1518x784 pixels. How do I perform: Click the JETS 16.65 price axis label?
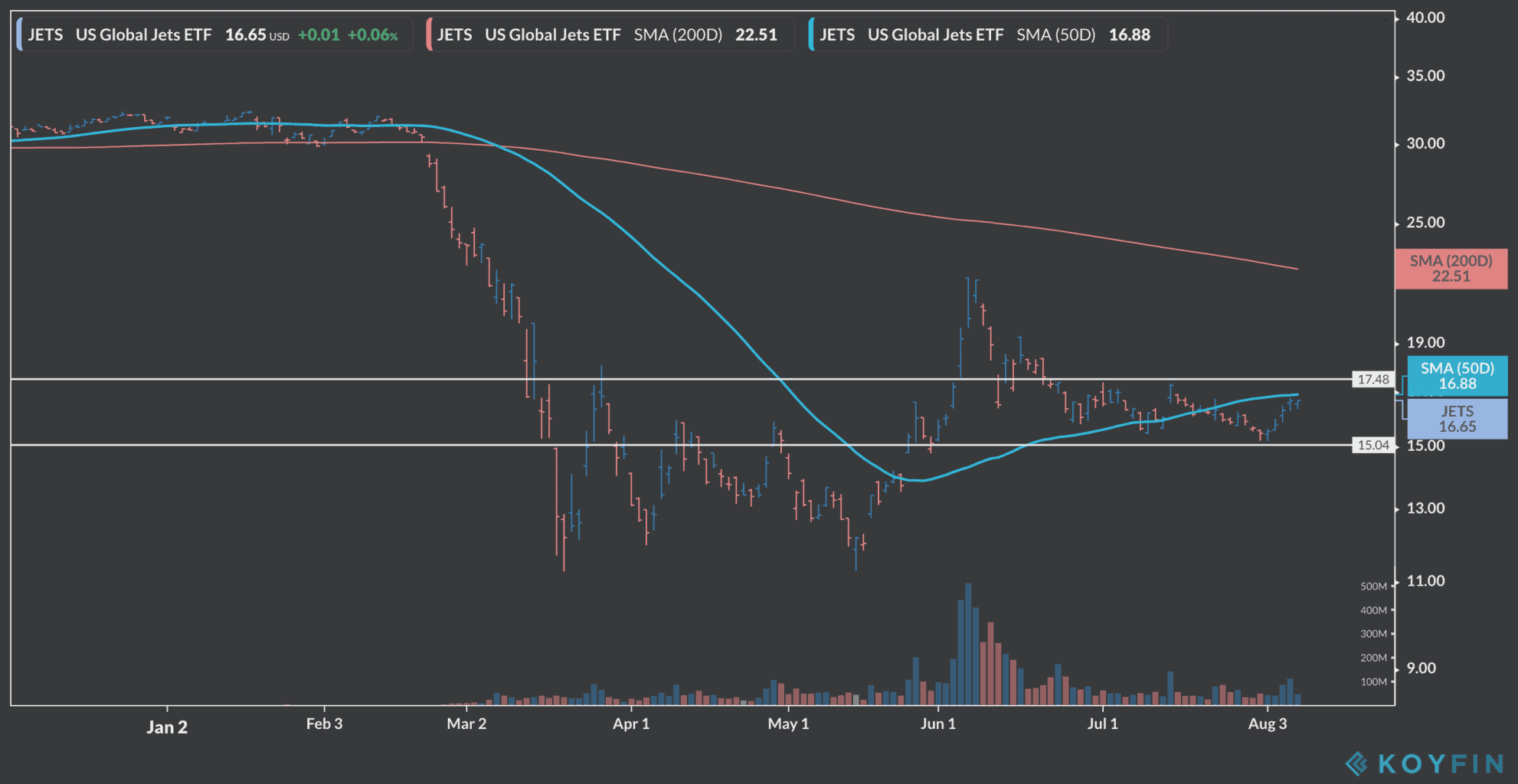point(1457,419)
